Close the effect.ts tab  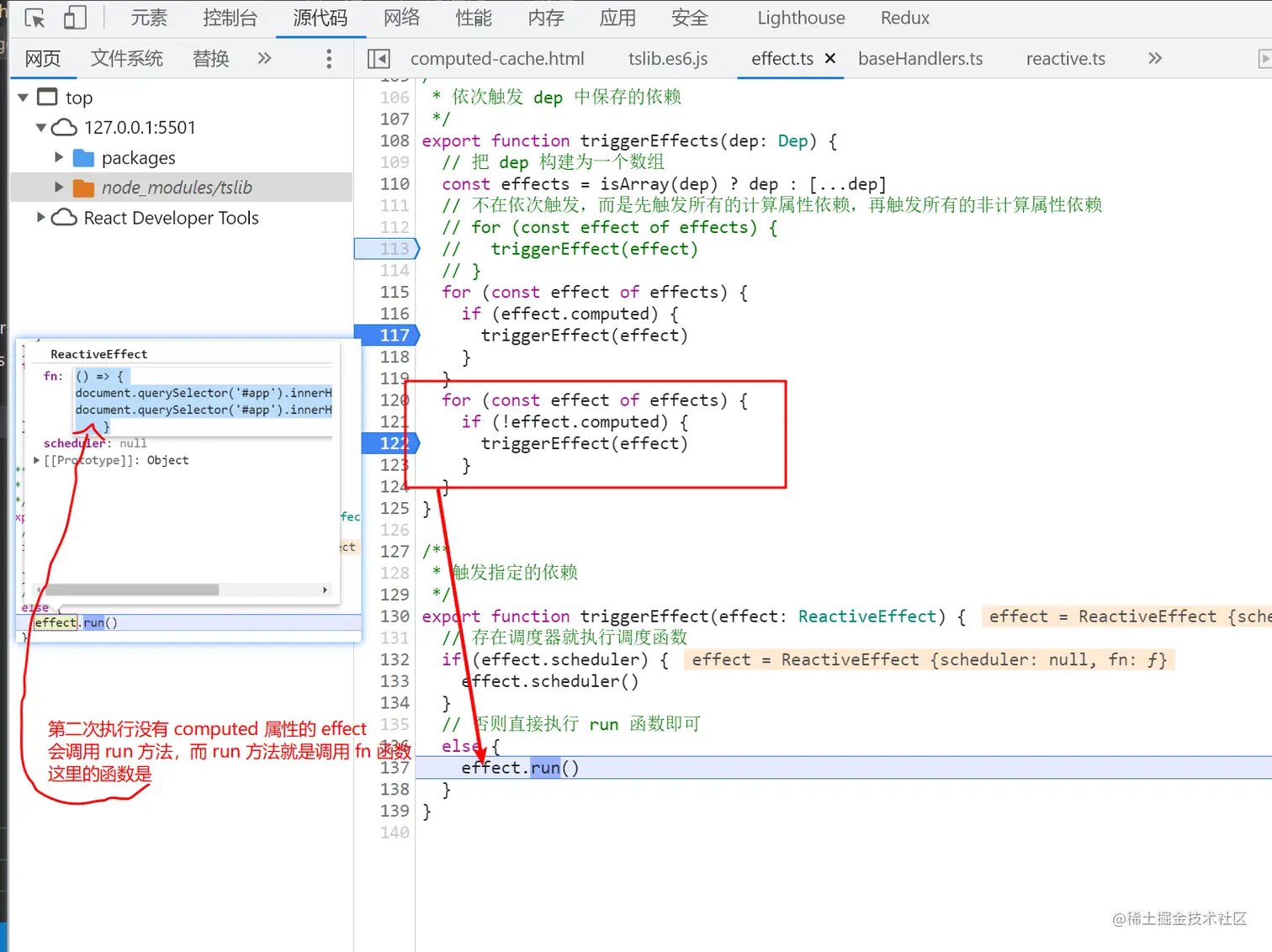point(830,58)
